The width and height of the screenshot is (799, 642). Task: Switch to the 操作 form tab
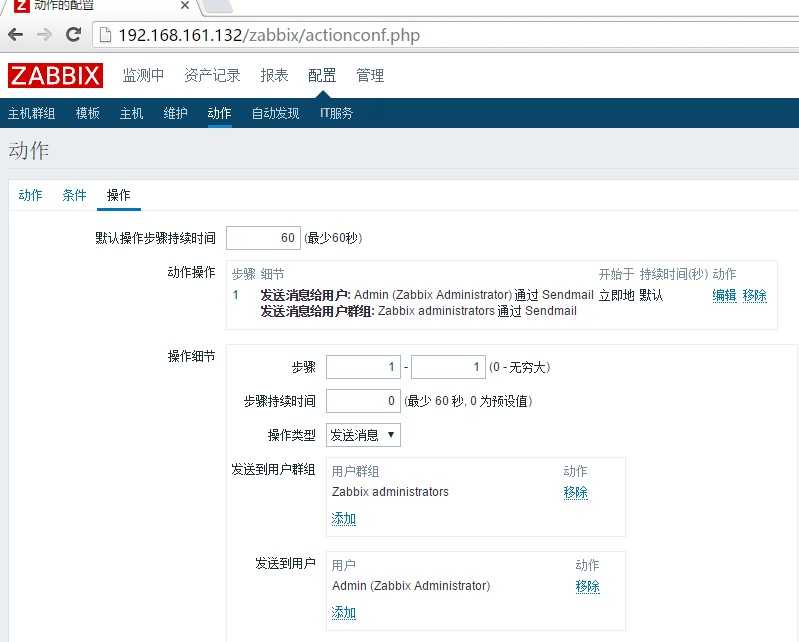[118, 195]
